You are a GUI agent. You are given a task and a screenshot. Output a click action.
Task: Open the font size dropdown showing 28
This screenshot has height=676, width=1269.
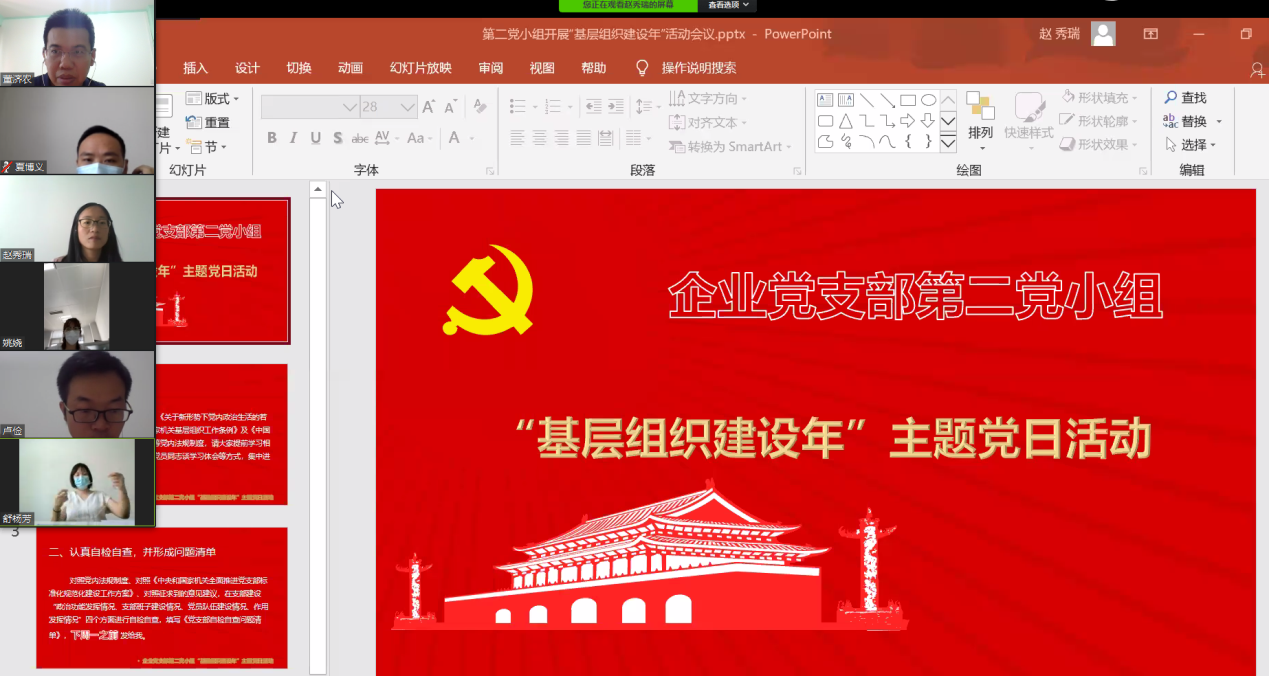coord(408,107)
